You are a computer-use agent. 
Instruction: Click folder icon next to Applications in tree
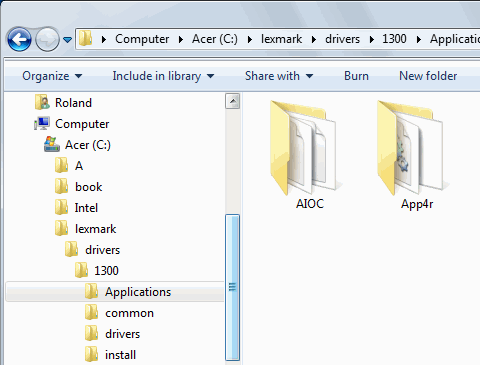point(92,291)
